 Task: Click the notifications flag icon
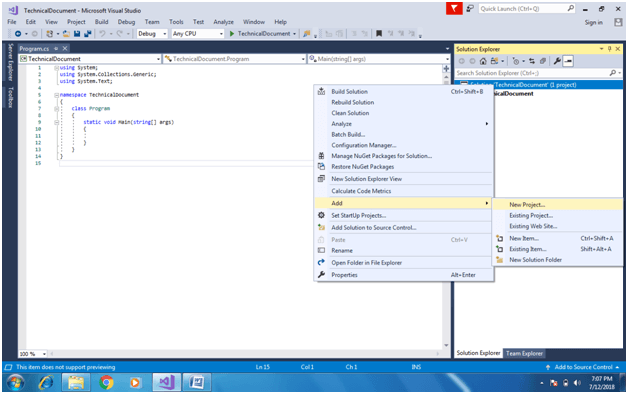pos(454,8)
